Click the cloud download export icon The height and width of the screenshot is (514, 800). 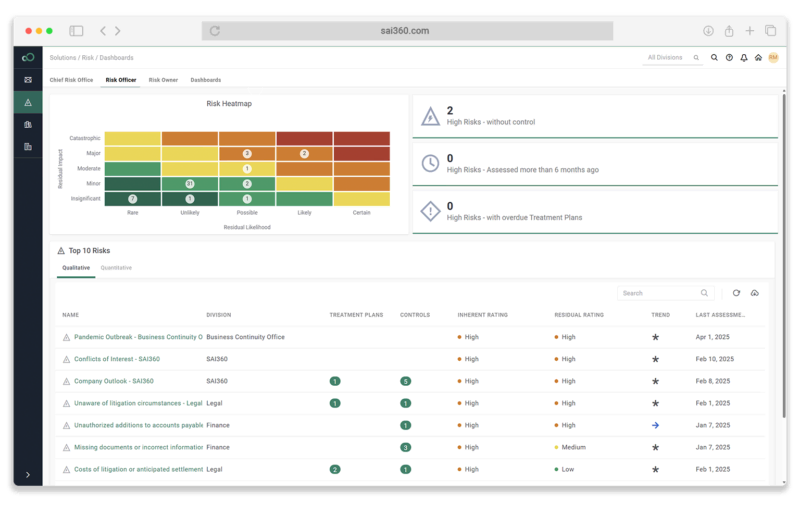tap(754, 293)
